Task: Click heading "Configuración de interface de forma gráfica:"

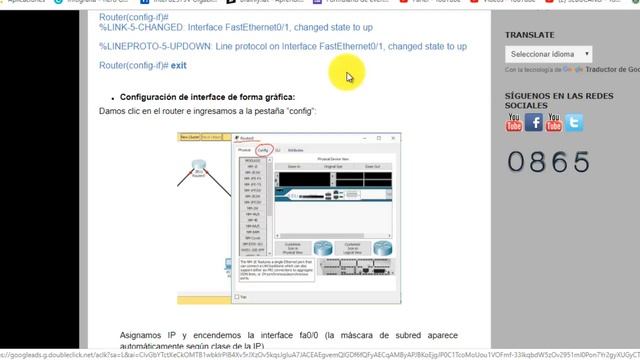Action: click(207, 97)
